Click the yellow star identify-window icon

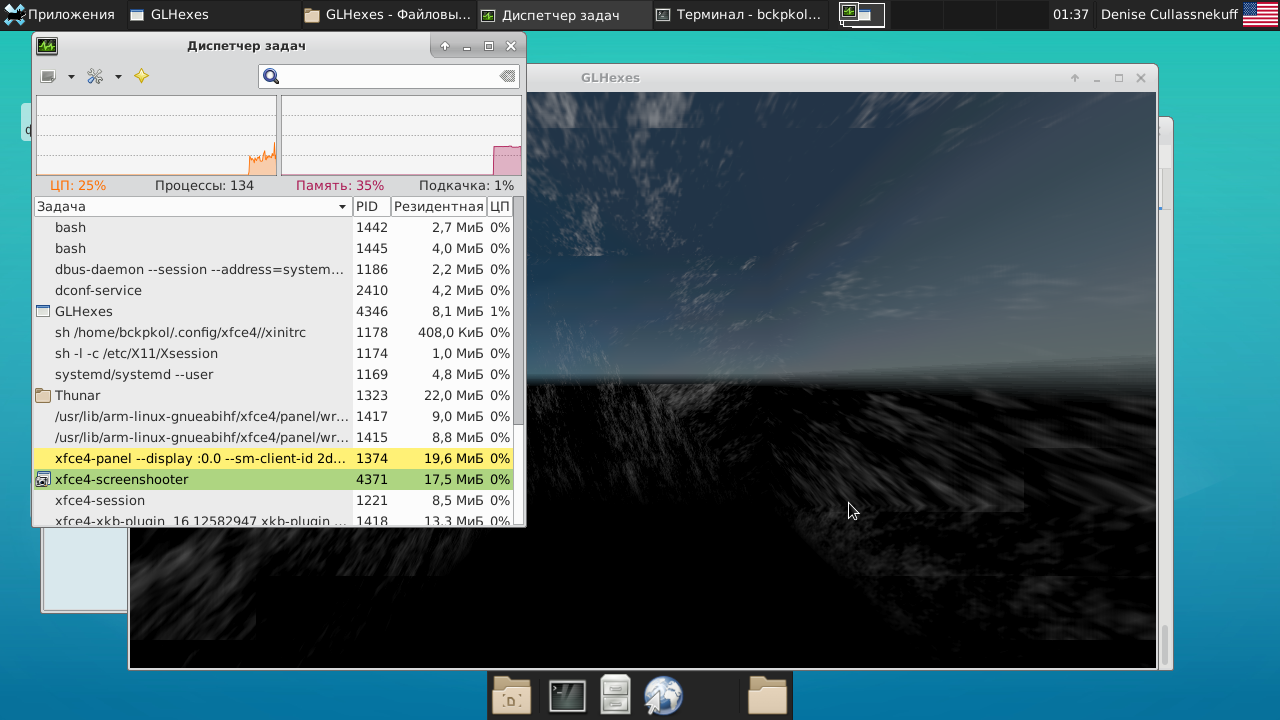(x=141, y=77)
